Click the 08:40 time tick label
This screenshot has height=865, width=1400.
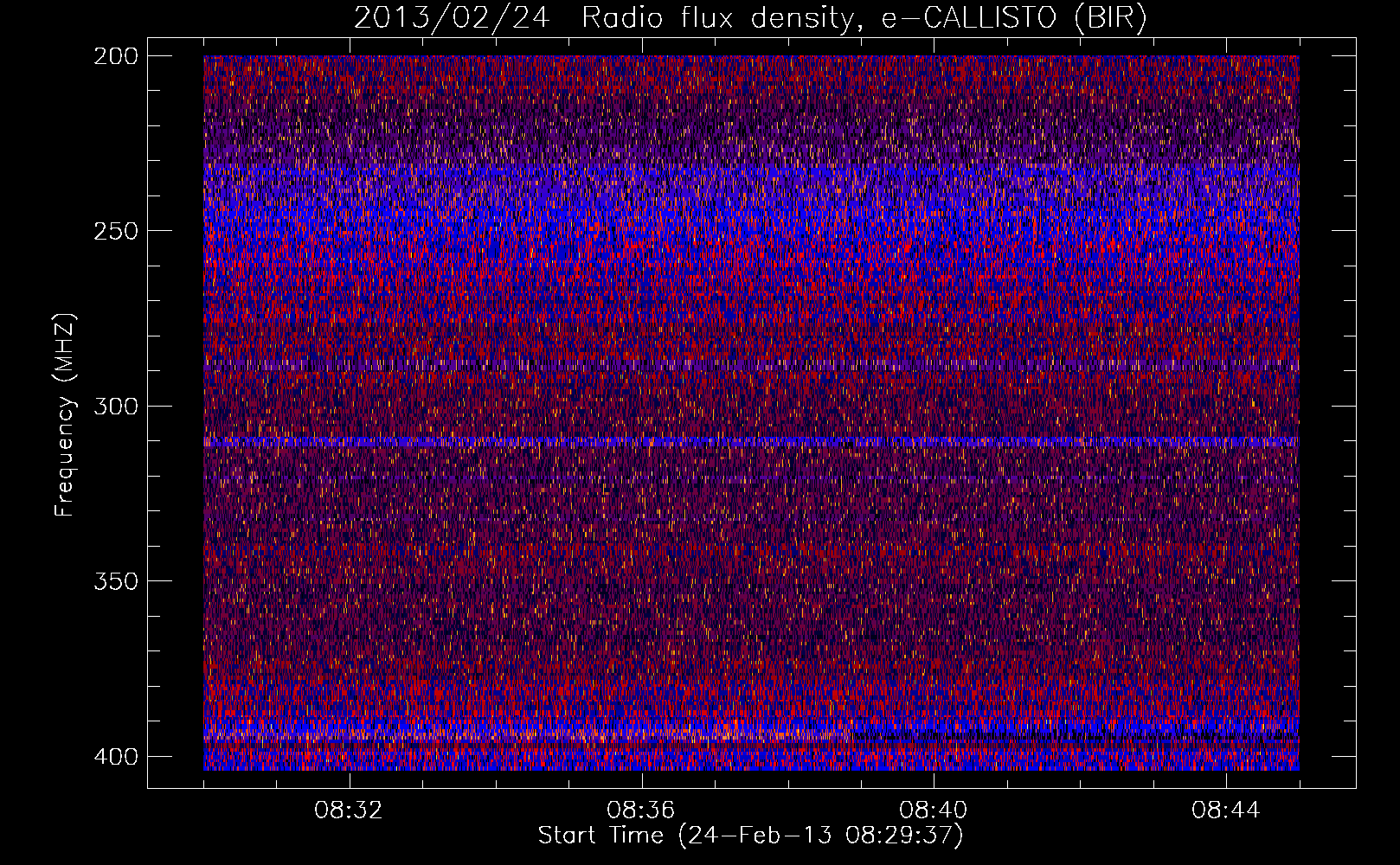pyautogui.click(x=934, y=811)
